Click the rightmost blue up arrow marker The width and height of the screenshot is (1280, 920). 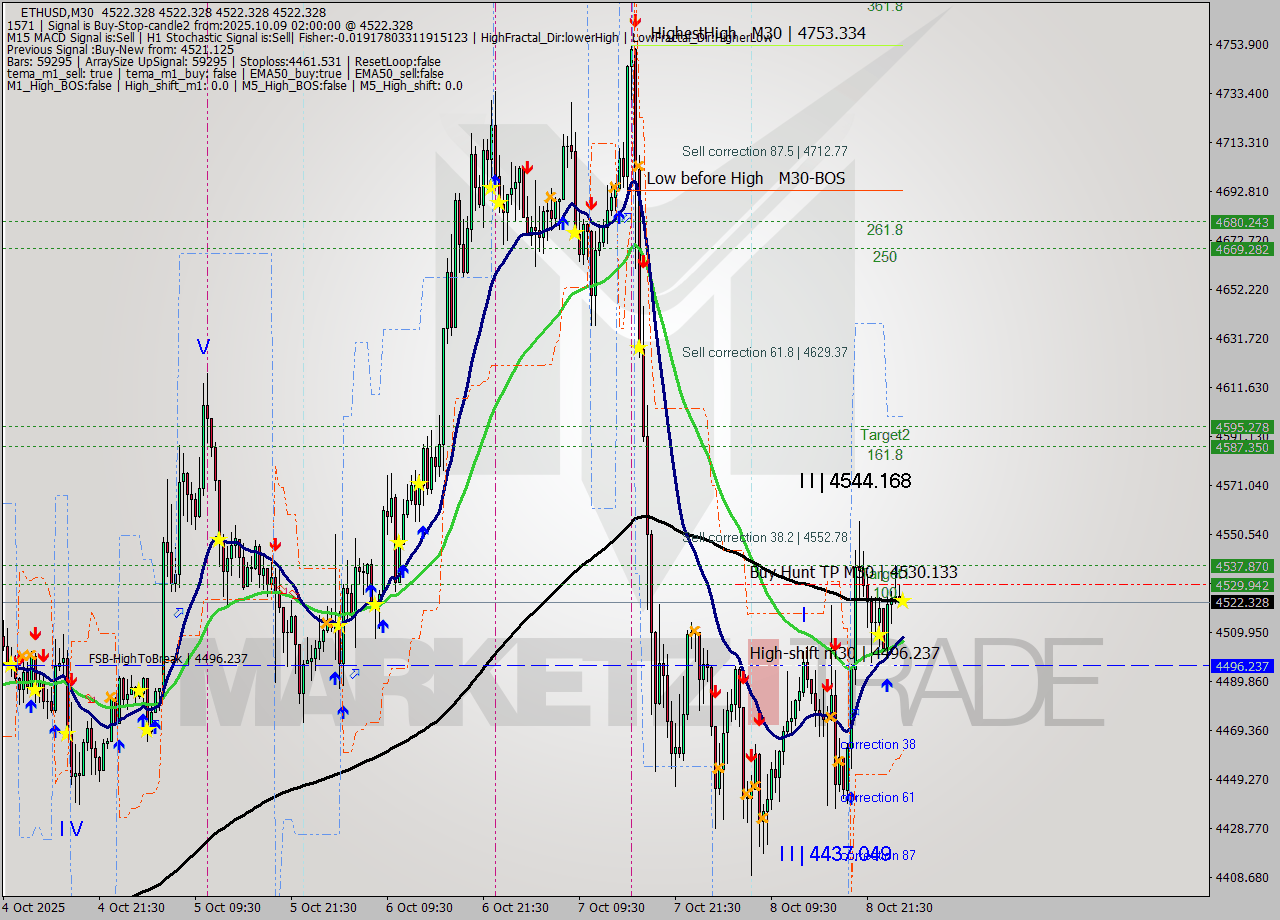tap(886, 684)
